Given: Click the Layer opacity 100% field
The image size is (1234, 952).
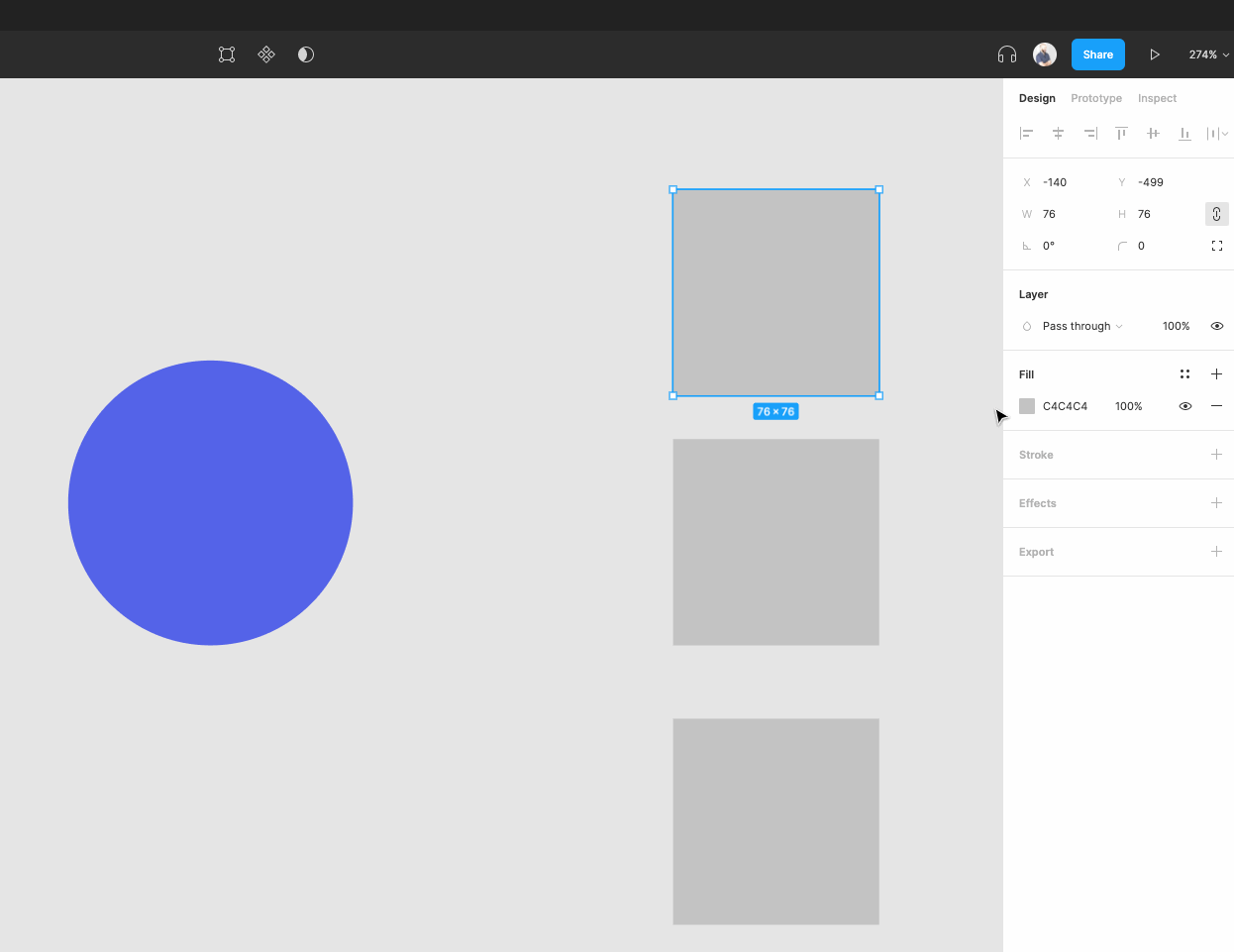Looking at the screenshot, I should (x=1176, y=326).
